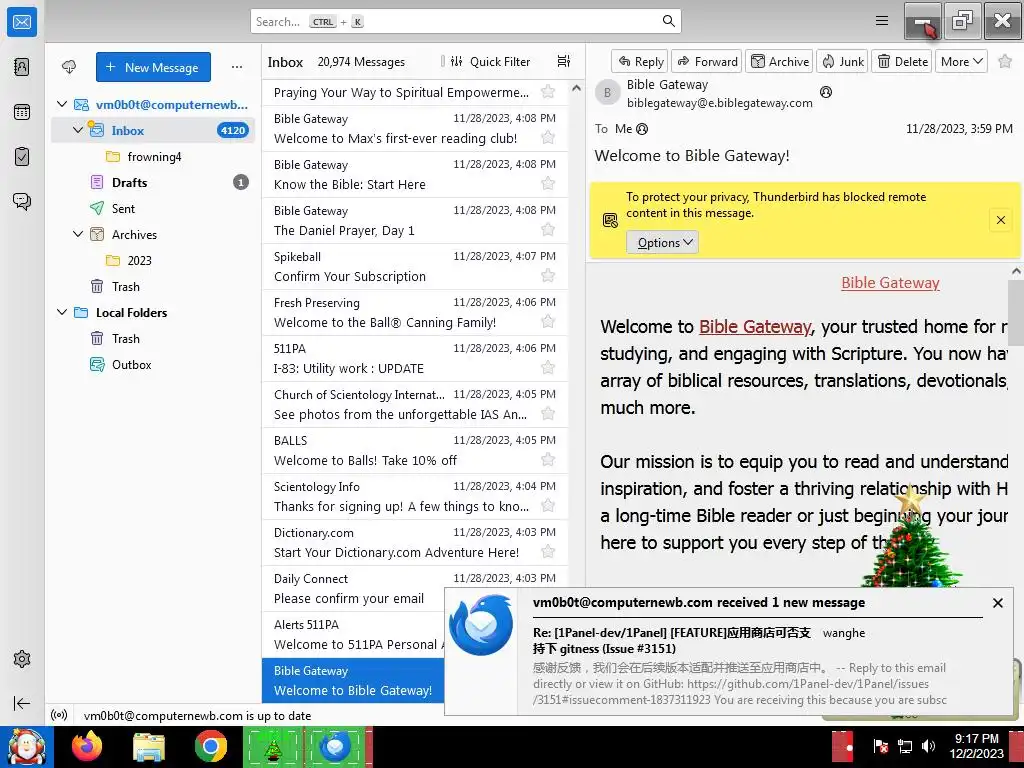Collapse the Archives folder

pyautogui.click(x=78, y=234)
